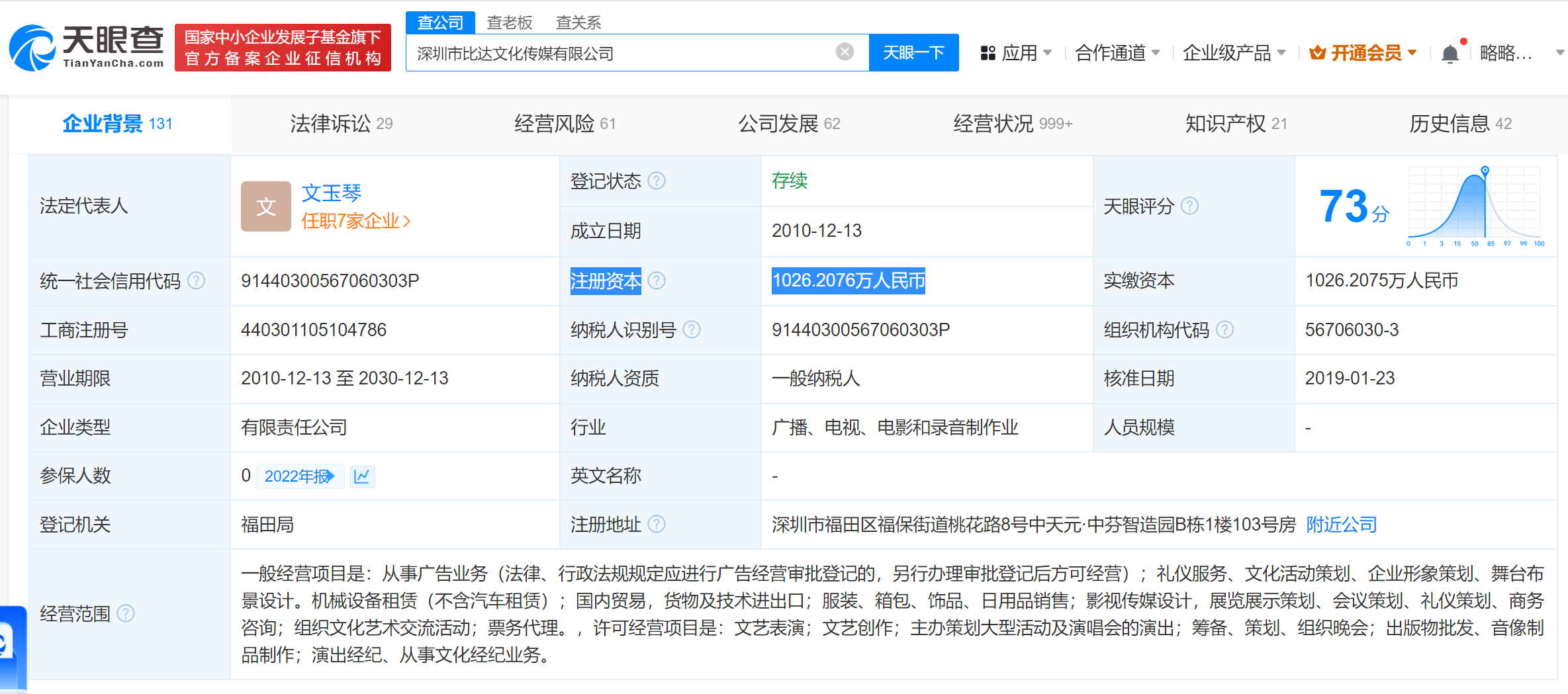Switch to the 查老板 tab

pyautogui.click(x=510, y=22)
